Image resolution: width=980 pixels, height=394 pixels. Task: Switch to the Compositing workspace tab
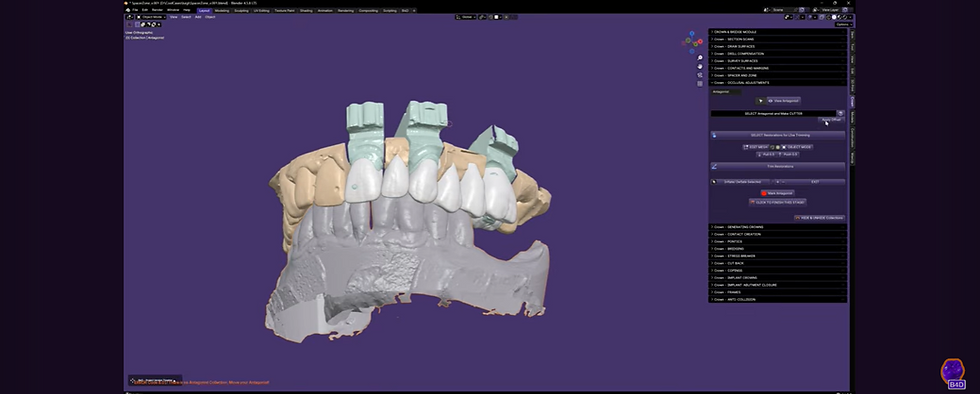pyautogui.click(x=369, y=10)
